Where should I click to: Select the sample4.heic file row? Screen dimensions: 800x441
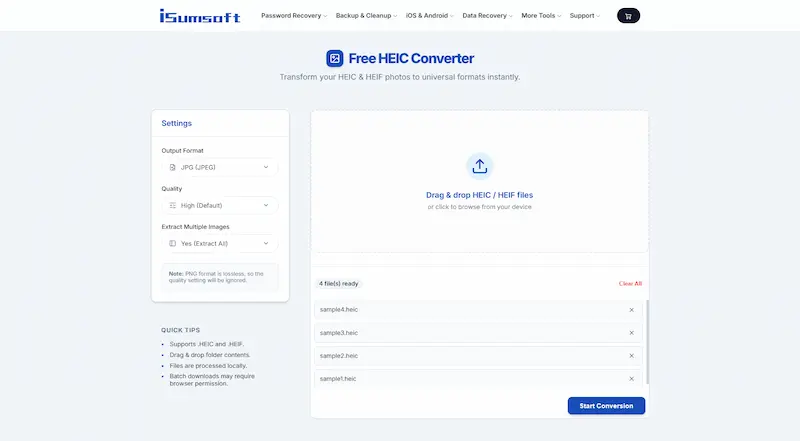[x=478, y=310]
